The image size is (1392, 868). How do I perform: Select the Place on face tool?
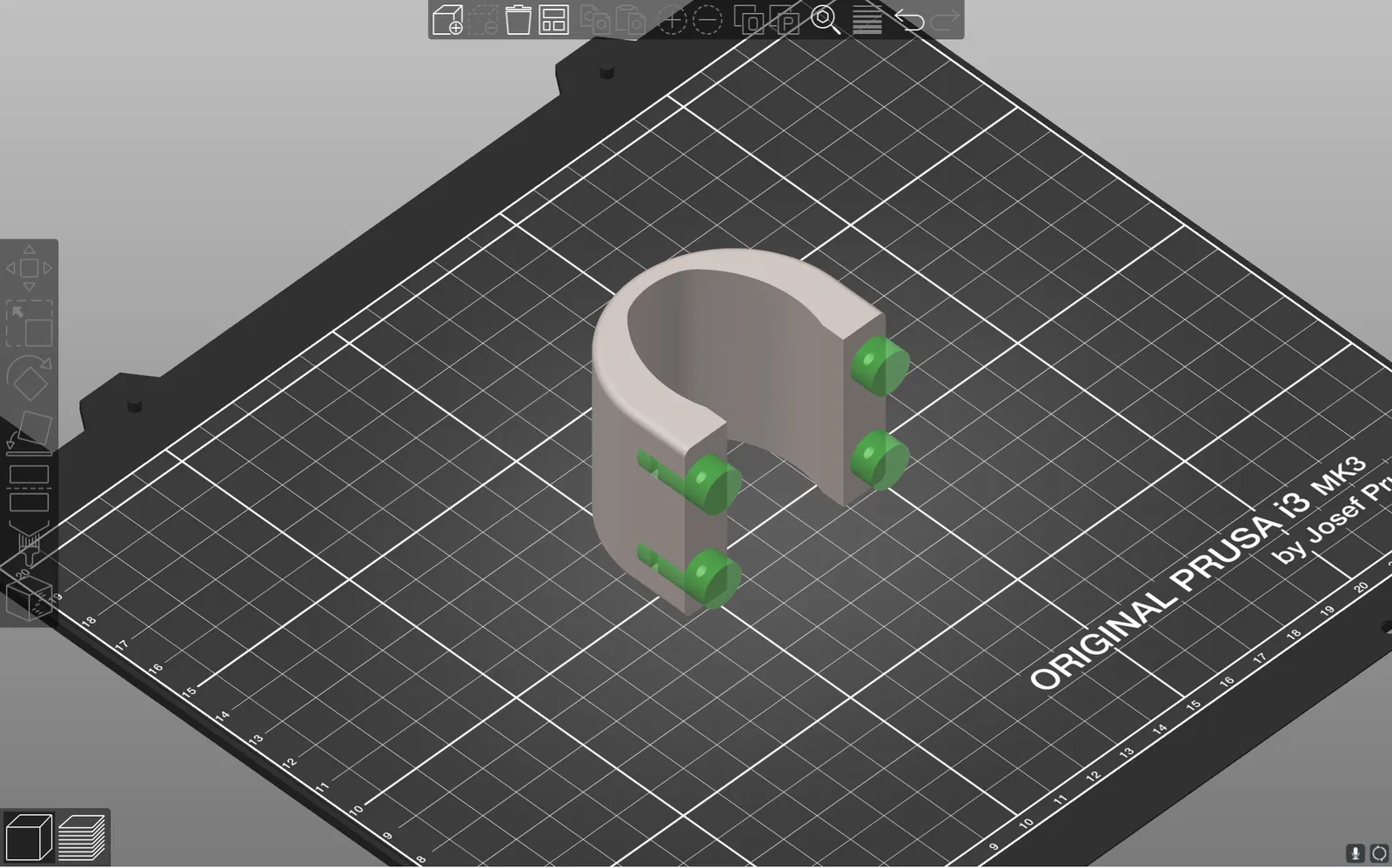tap(29, 432)
